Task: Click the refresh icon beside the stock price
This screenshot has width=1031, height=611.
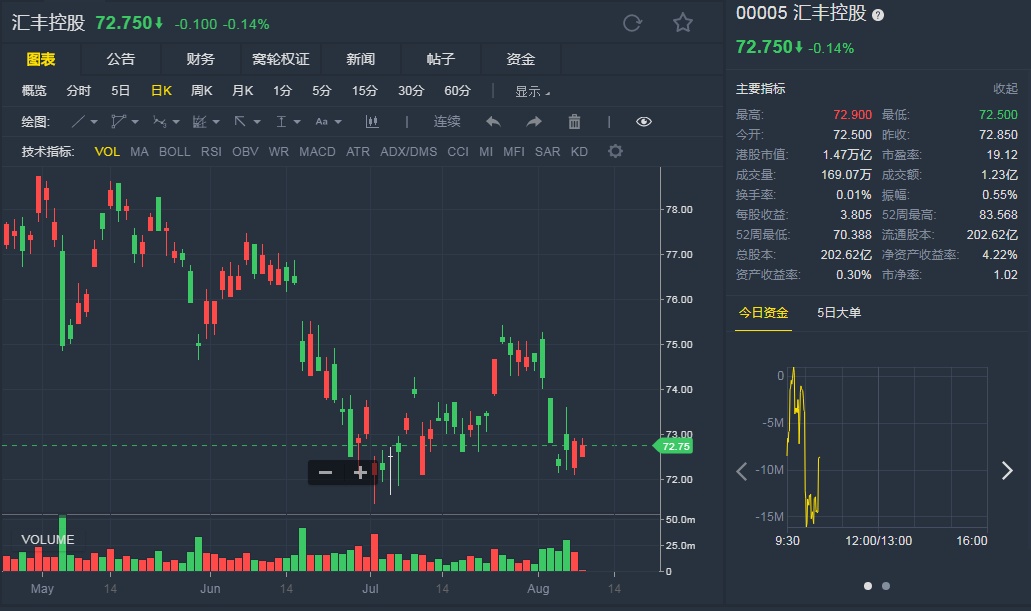Action: [x=632, y=23]
